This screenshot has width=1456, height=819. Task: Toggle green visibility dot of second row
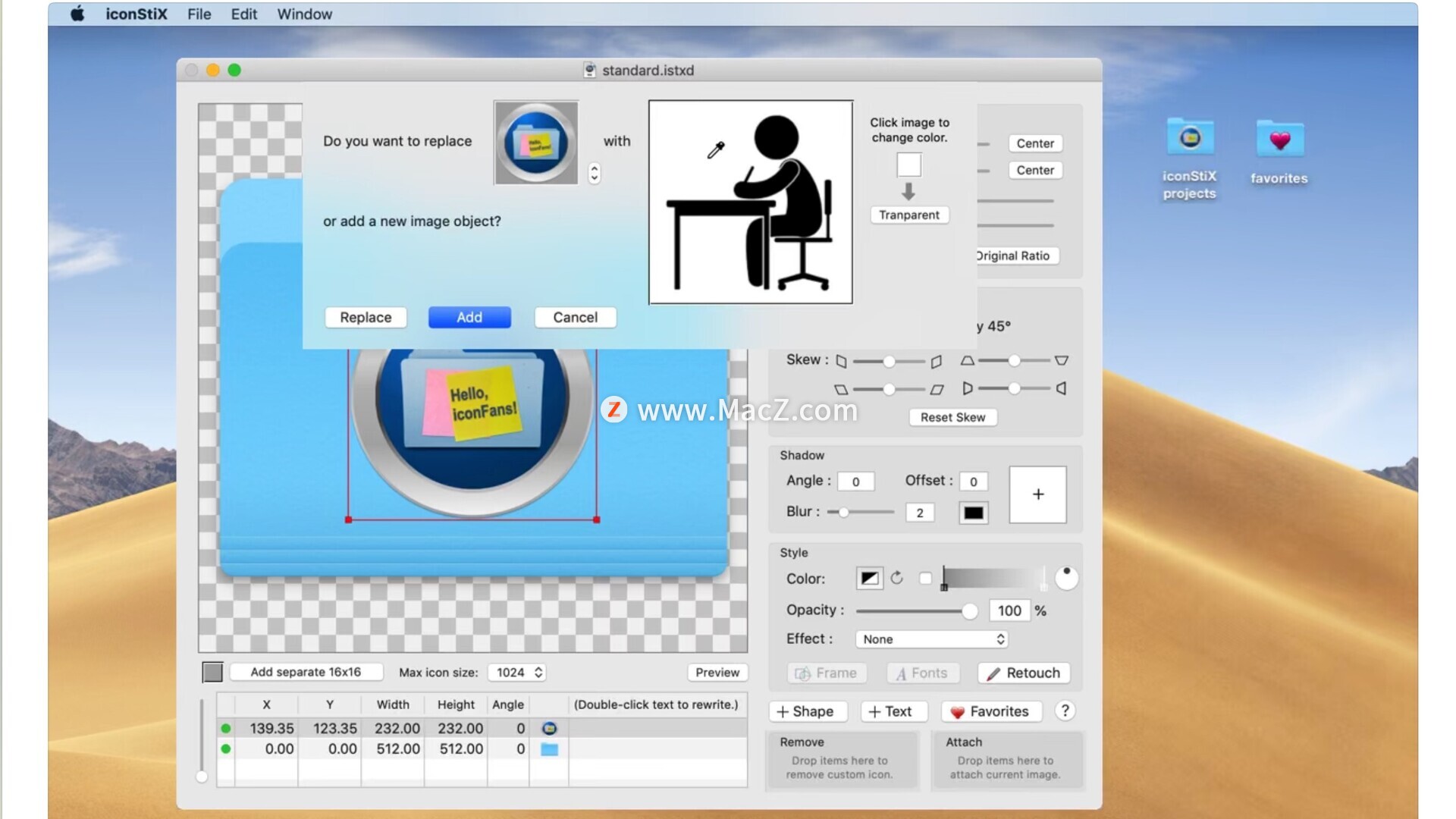226,748
